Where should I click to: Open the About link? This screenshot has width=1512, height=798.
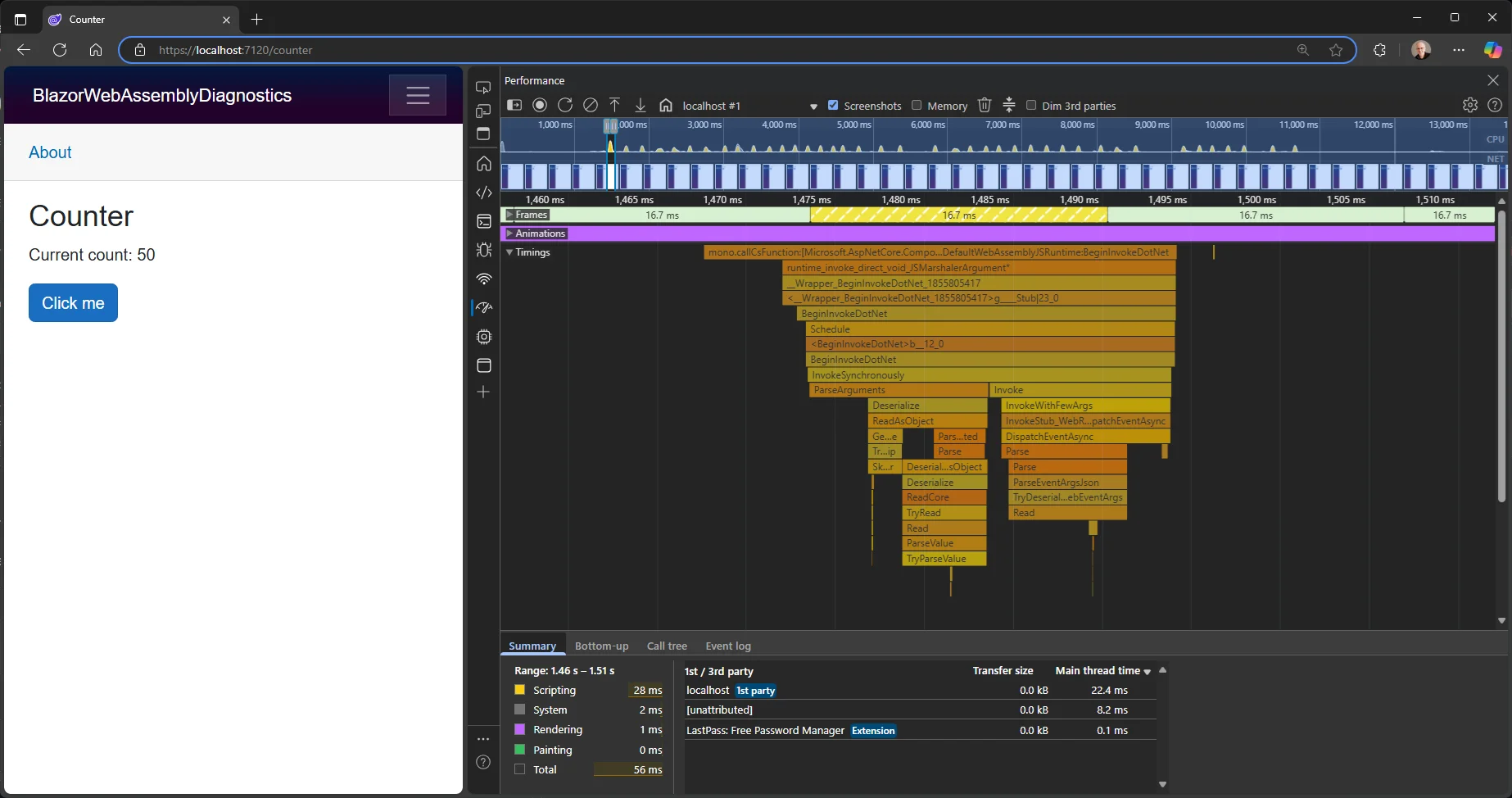click(x=50, y=152)
